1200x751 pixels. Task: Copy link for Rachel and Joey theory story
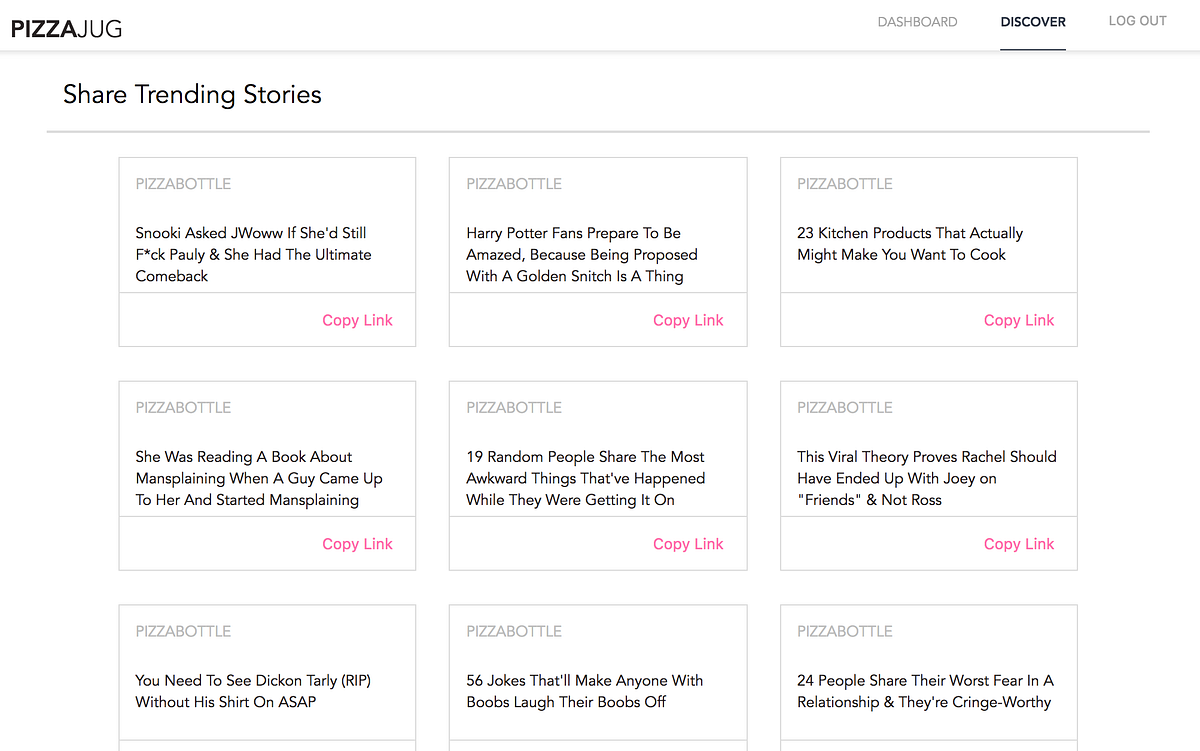[x=1019, y=544]
